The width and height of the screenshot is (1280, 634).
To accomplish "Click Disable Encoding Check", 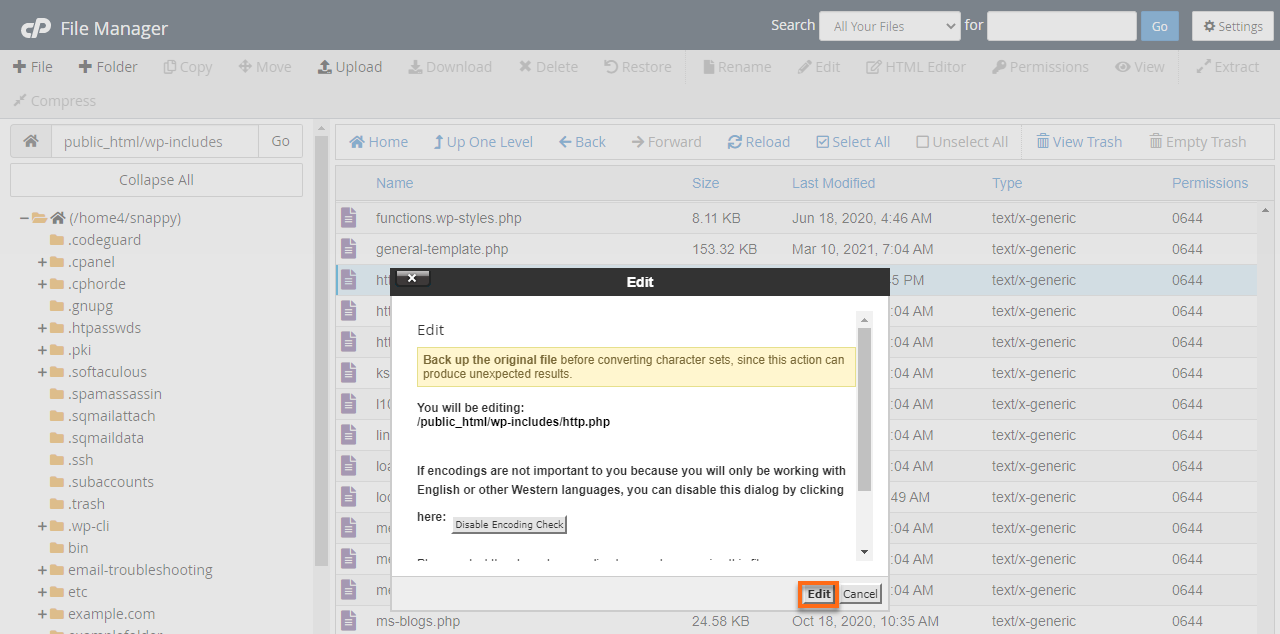I will tap(509, 523).
